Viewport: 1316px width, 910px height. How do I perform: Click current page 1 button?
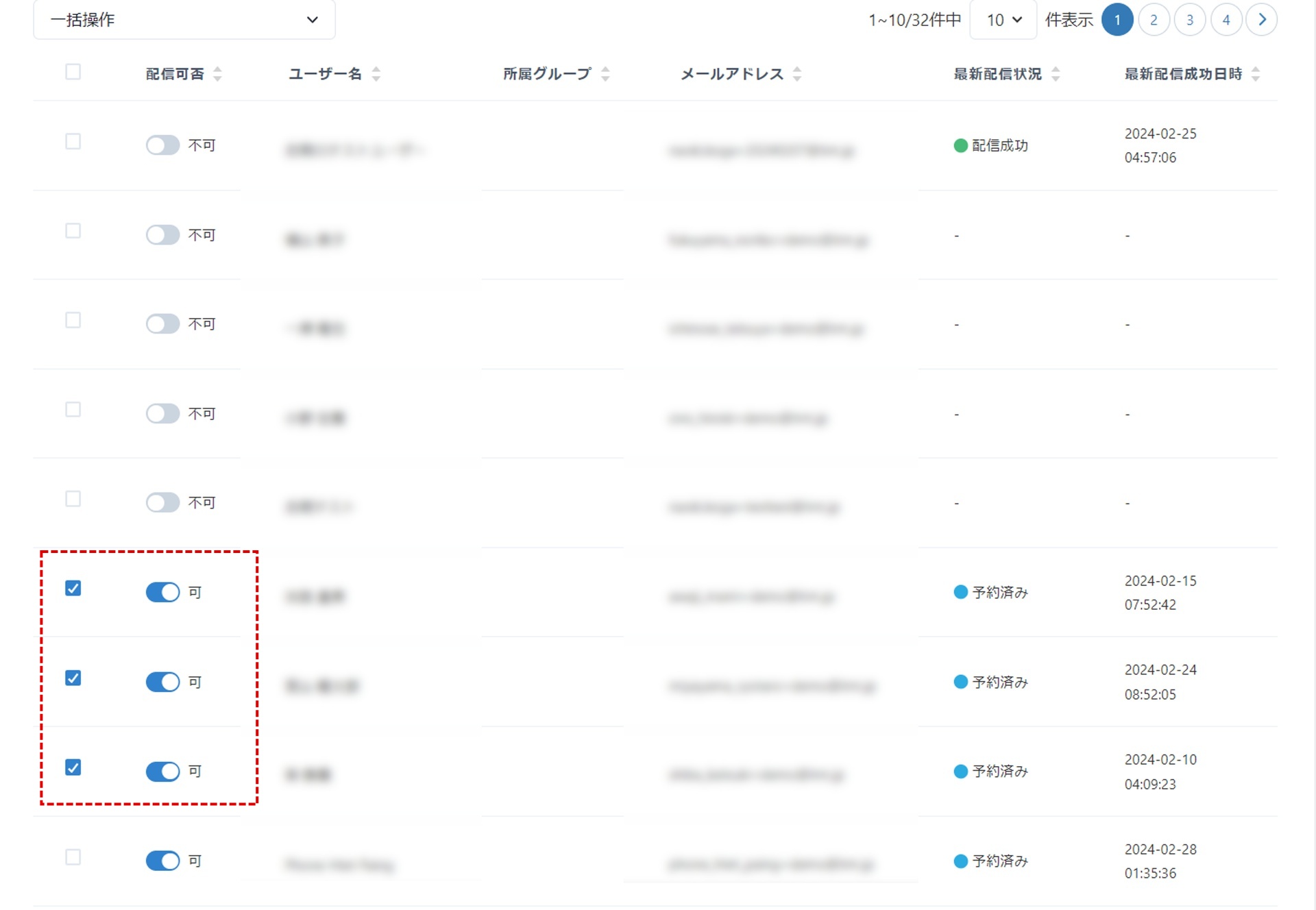(1117, 20)
